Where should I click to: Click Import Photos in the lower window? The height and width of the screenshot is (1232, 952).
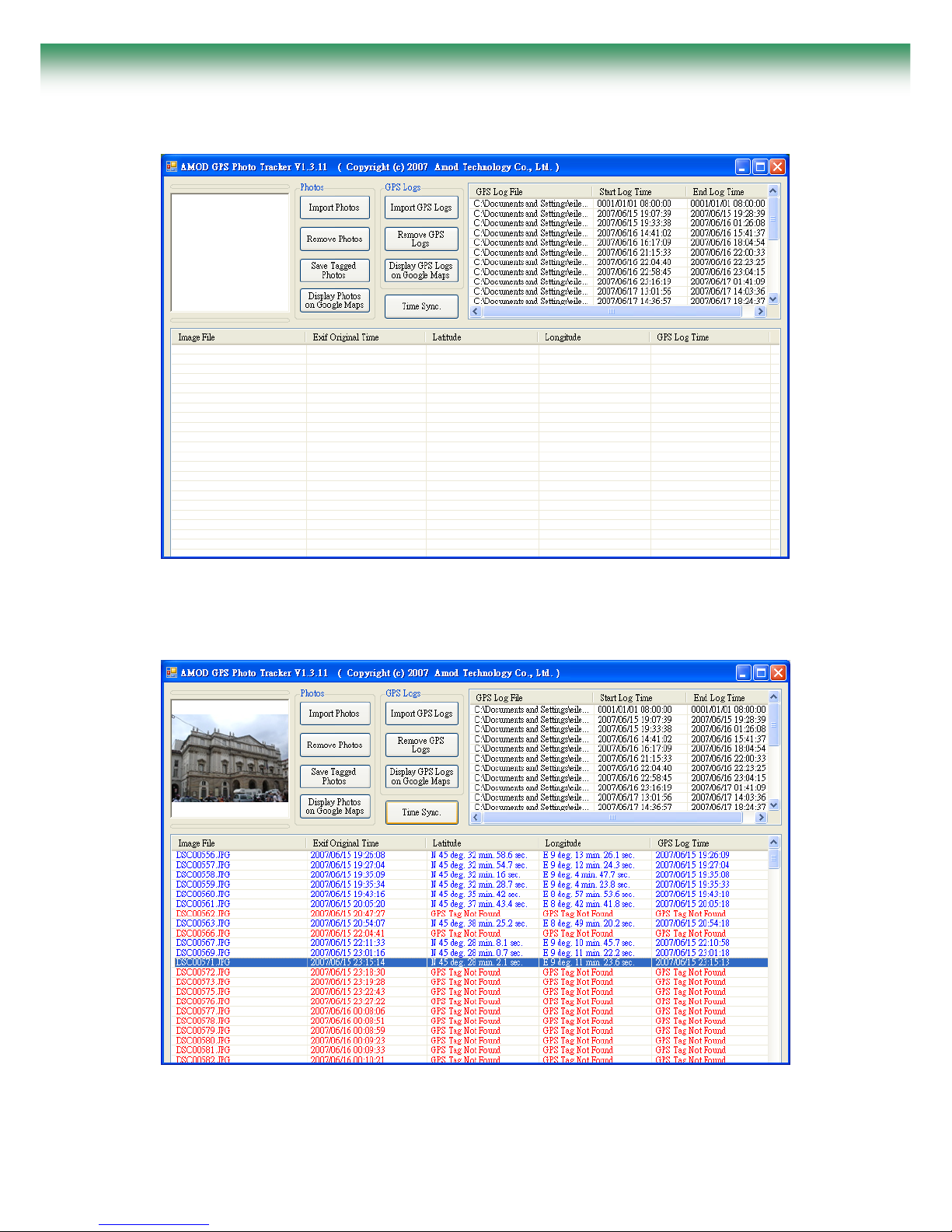(x=335, y=714)
